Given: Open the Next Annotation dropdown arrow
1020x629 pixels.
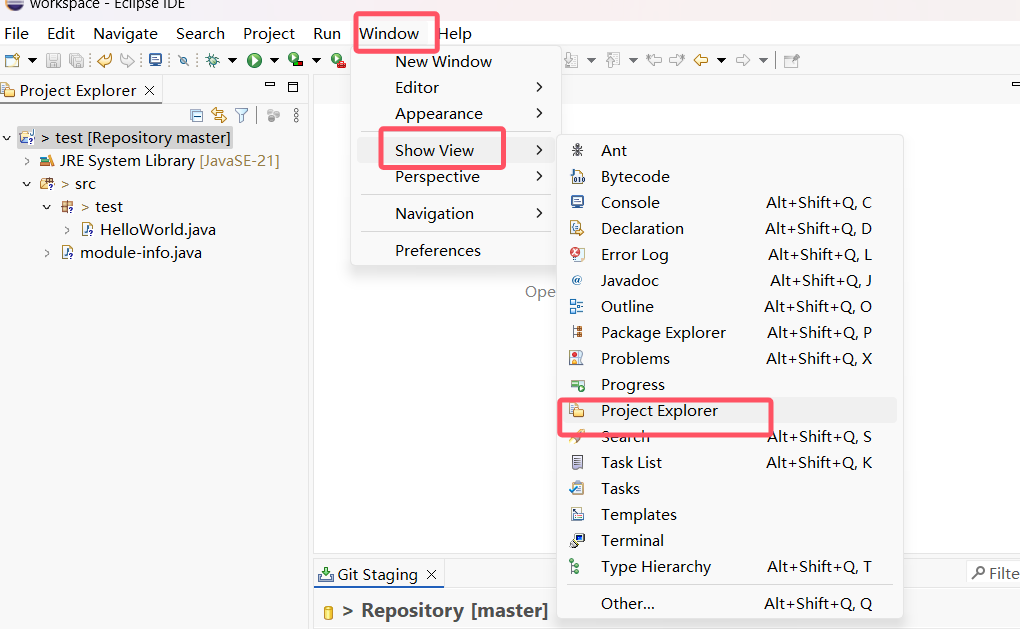Looking at the screenshot, I should pyautogui.click(x=591, y=60).
